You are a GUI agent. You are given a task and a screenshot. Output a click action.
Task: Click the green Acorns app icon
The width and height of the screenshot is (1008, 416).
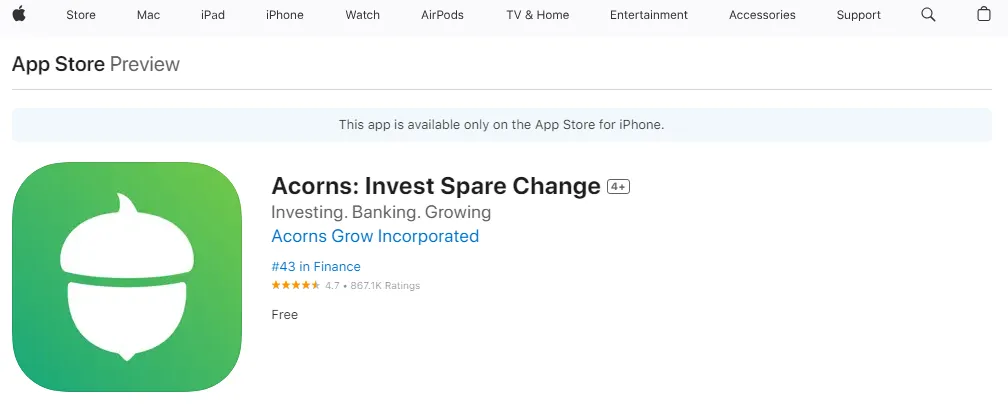127,276
